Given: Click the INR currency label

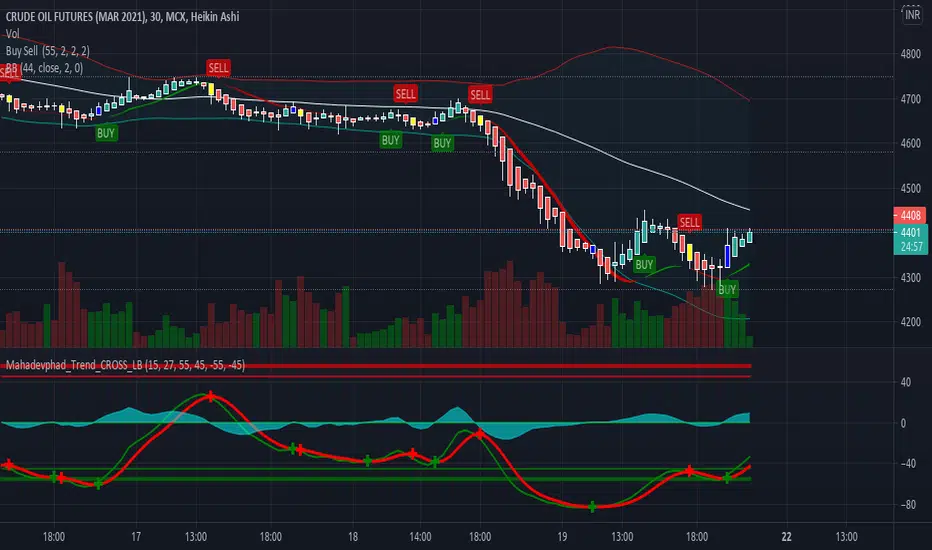Looking at the screenshot, I should [x=912, y=15].
